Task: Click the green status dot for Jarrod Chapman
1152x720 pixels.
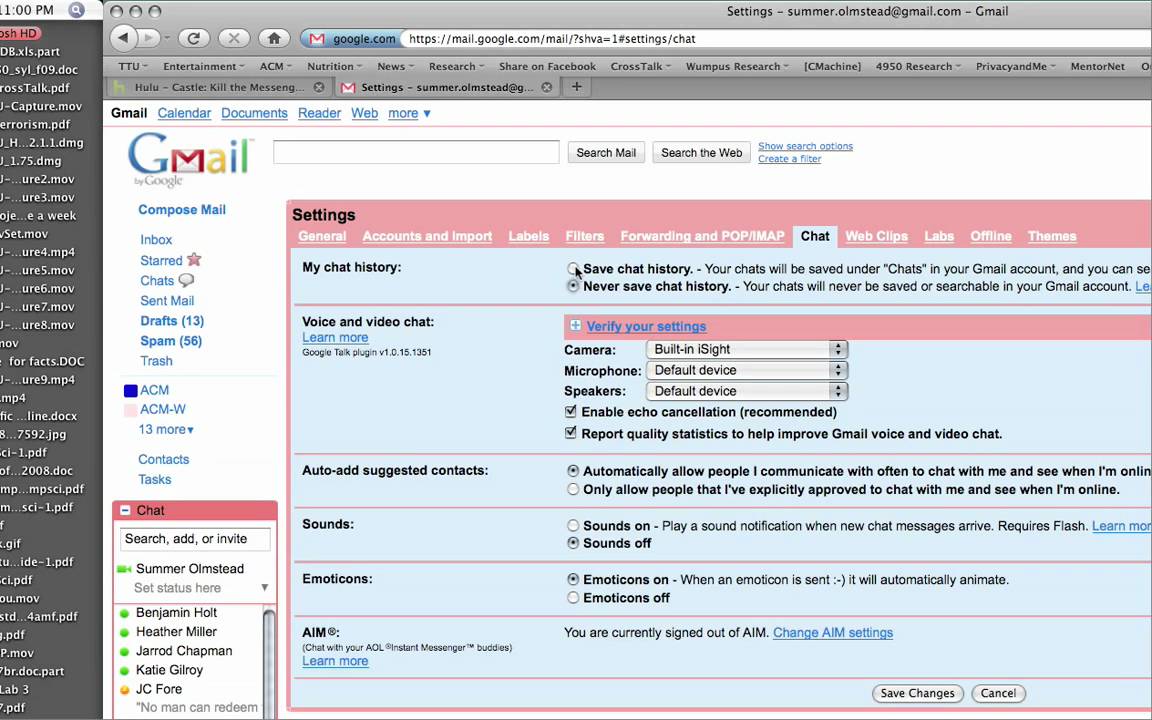Action: [124, 651]
